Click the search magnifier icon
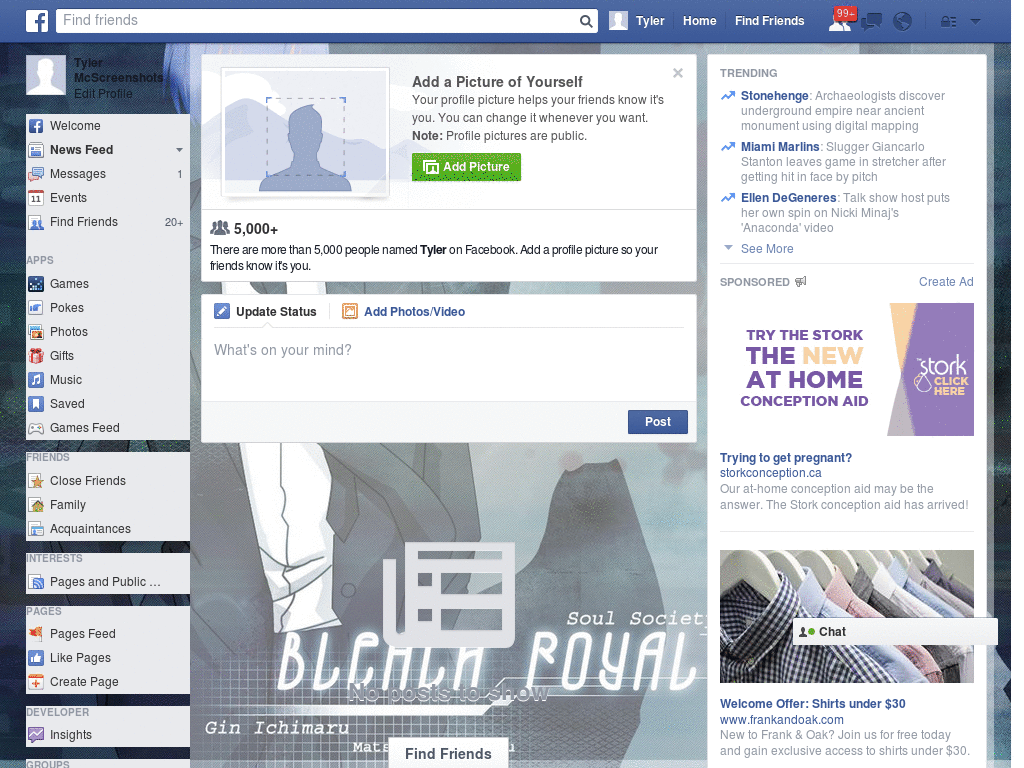The width and height of the screenshot is (1024, 768). tap(586, 21)
